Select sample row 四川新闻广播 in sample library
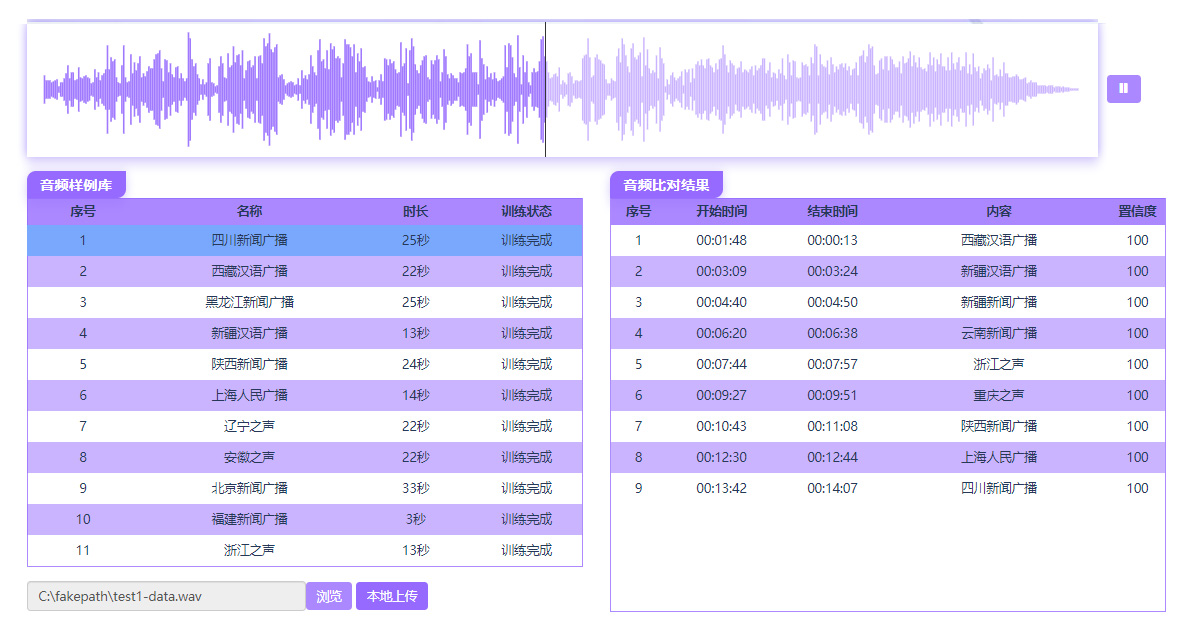The width and height of the screenshot is (1189, 630). pyautogui.click(x=305, y=240)
